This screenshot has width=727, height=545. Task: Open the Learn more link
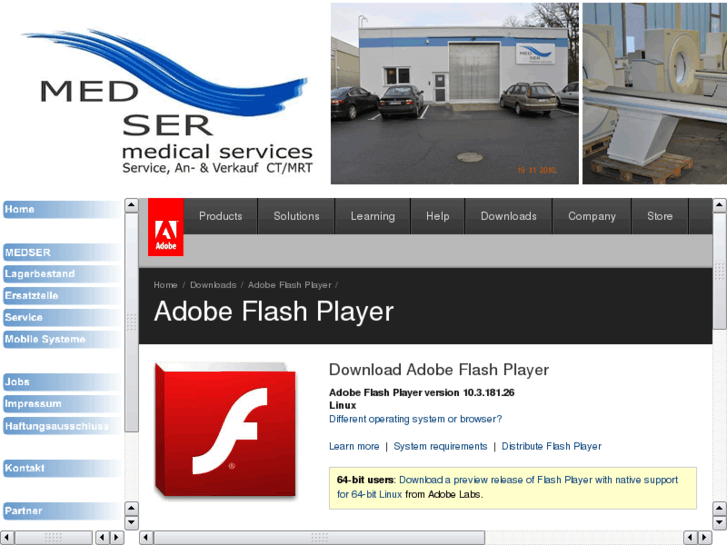coord(354,446)
